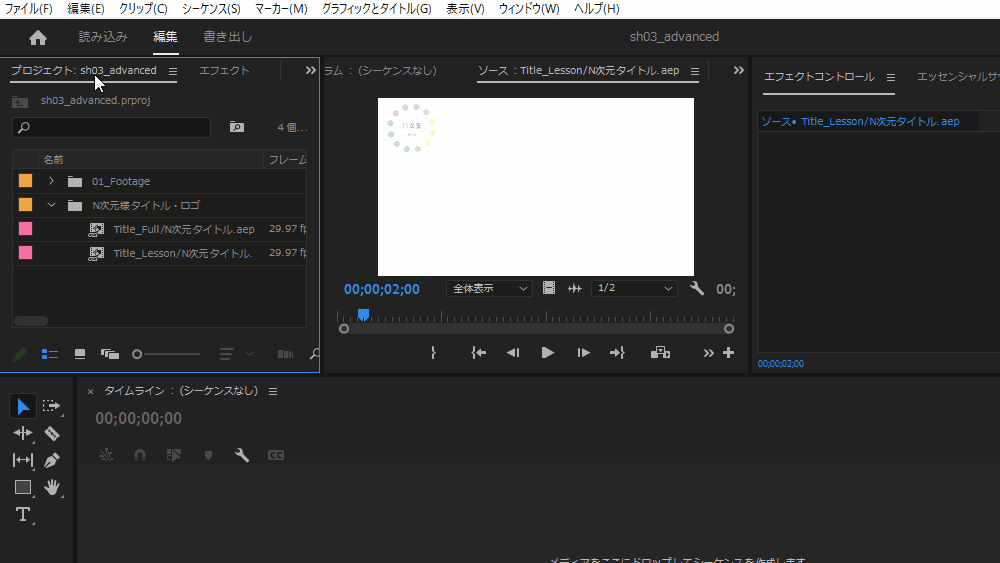1000x563 pixels.
Task: Click the Project panel search field
Action: click(x=111, y=128)
